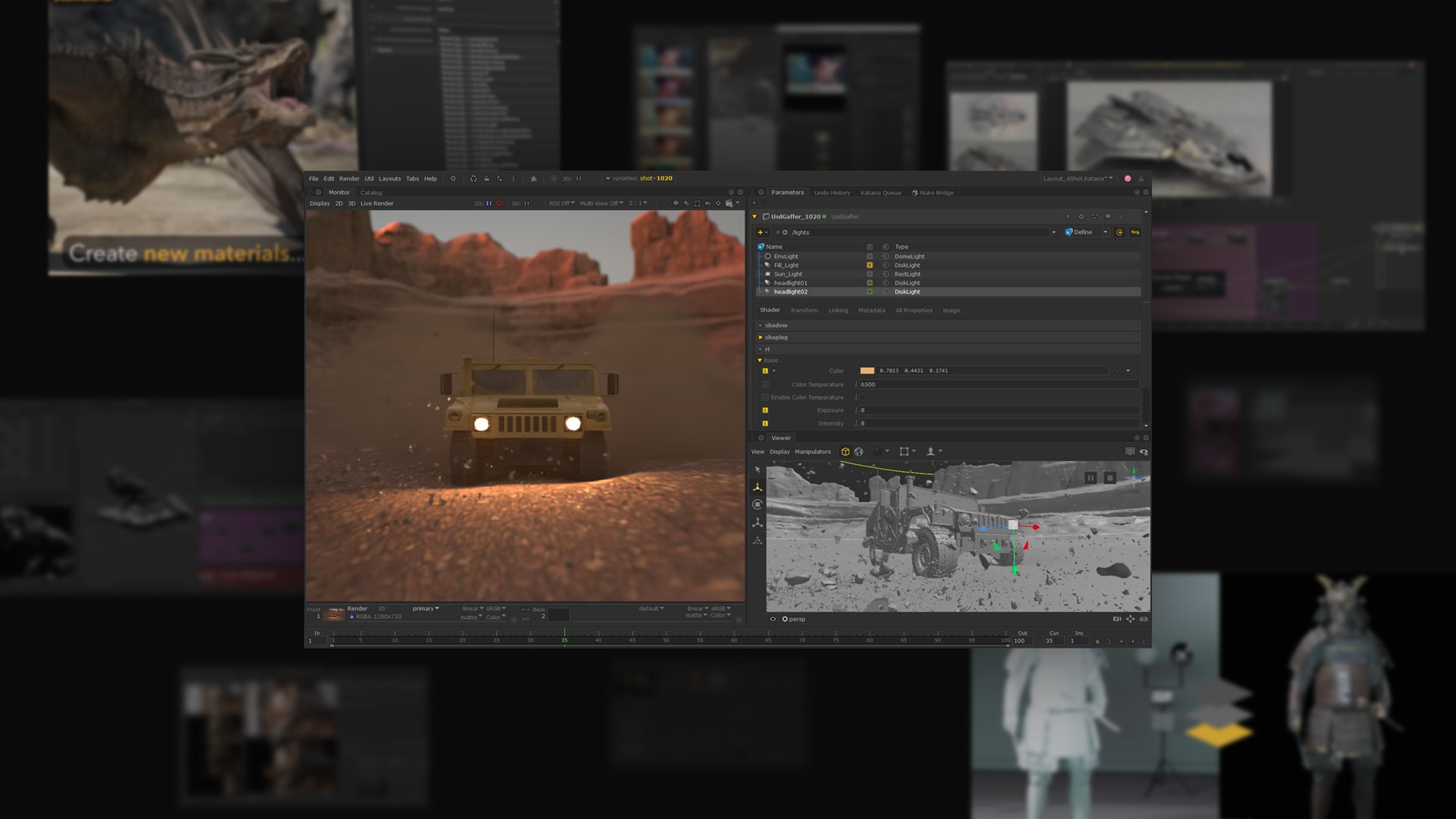Screen dimensions: 1456x819
Task: Toggle mute box for EnvLight
Action: [x=870, y=256]
